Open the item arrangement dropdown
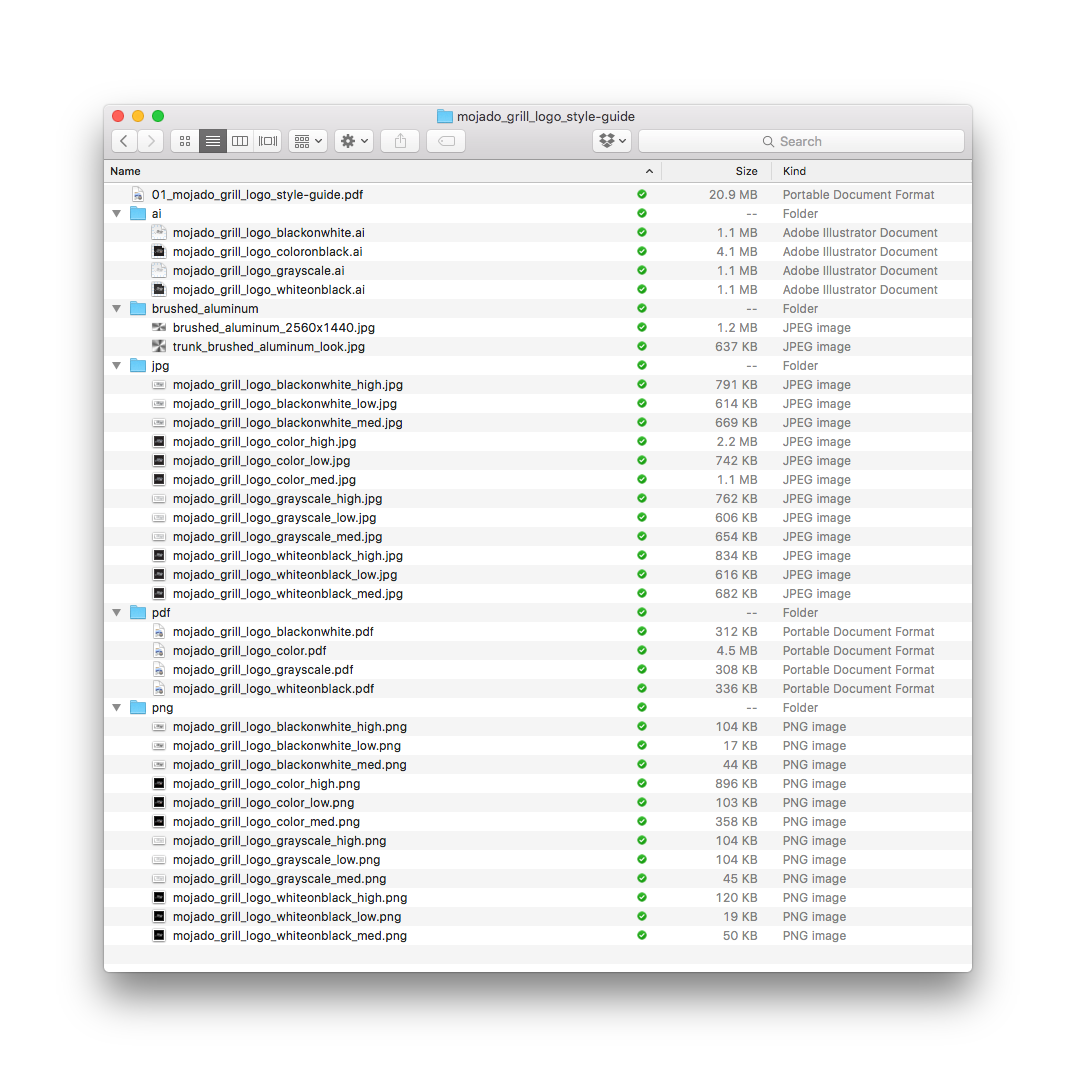The image size is (1076, 1075). coord(307,141)
